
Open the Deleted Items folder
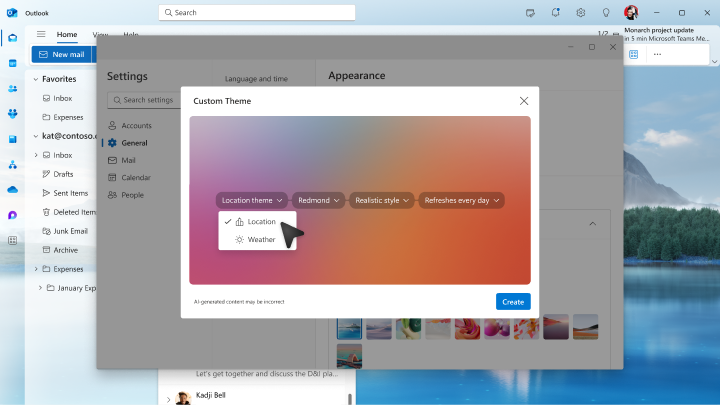point(69,212)
